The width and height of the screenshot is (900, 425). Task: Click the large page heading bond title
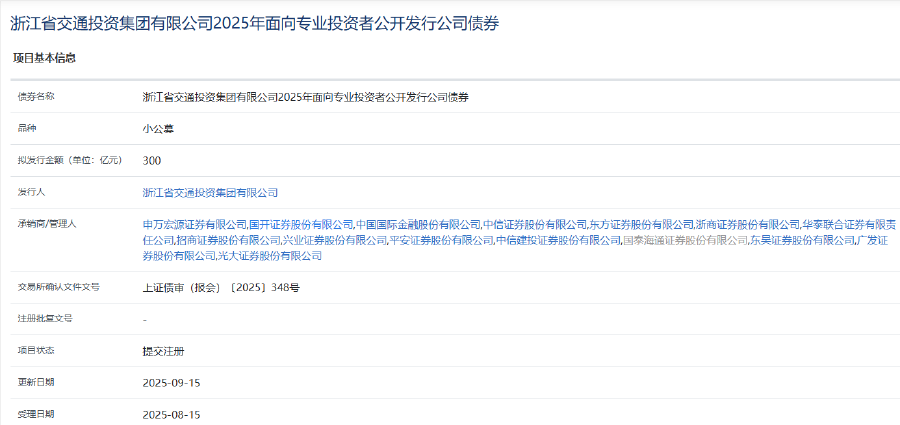[255, 24]
